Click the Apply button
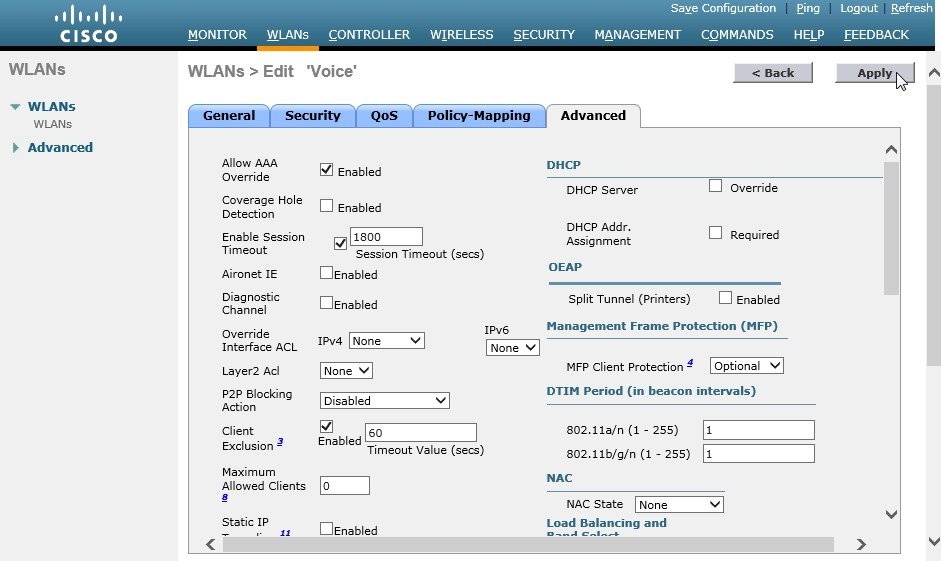941x561 pixels. click(874, 73)
